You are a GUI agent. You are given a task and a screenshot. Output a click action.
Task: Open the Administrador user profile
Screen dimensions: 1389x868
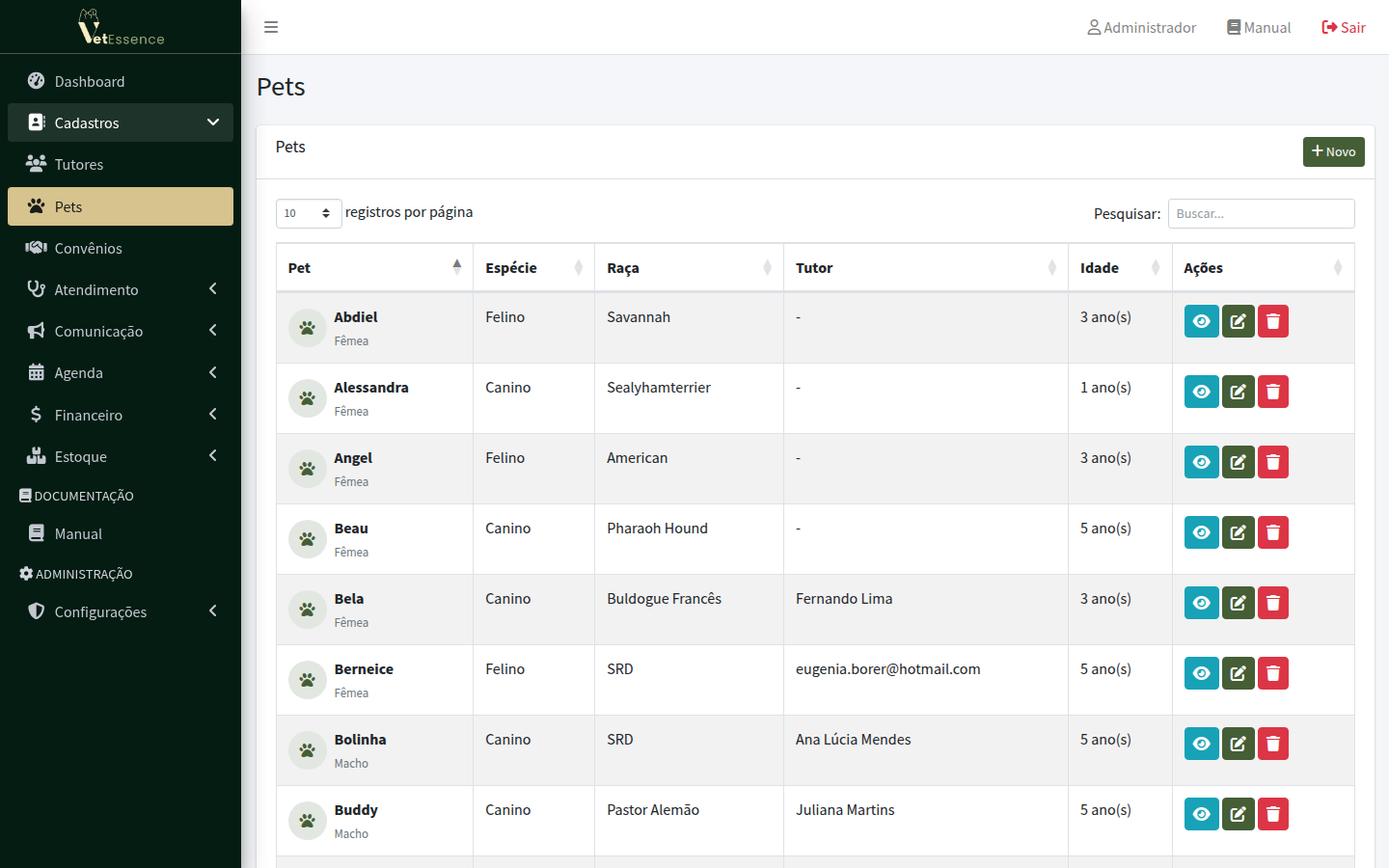click(x=1142, y=27)
